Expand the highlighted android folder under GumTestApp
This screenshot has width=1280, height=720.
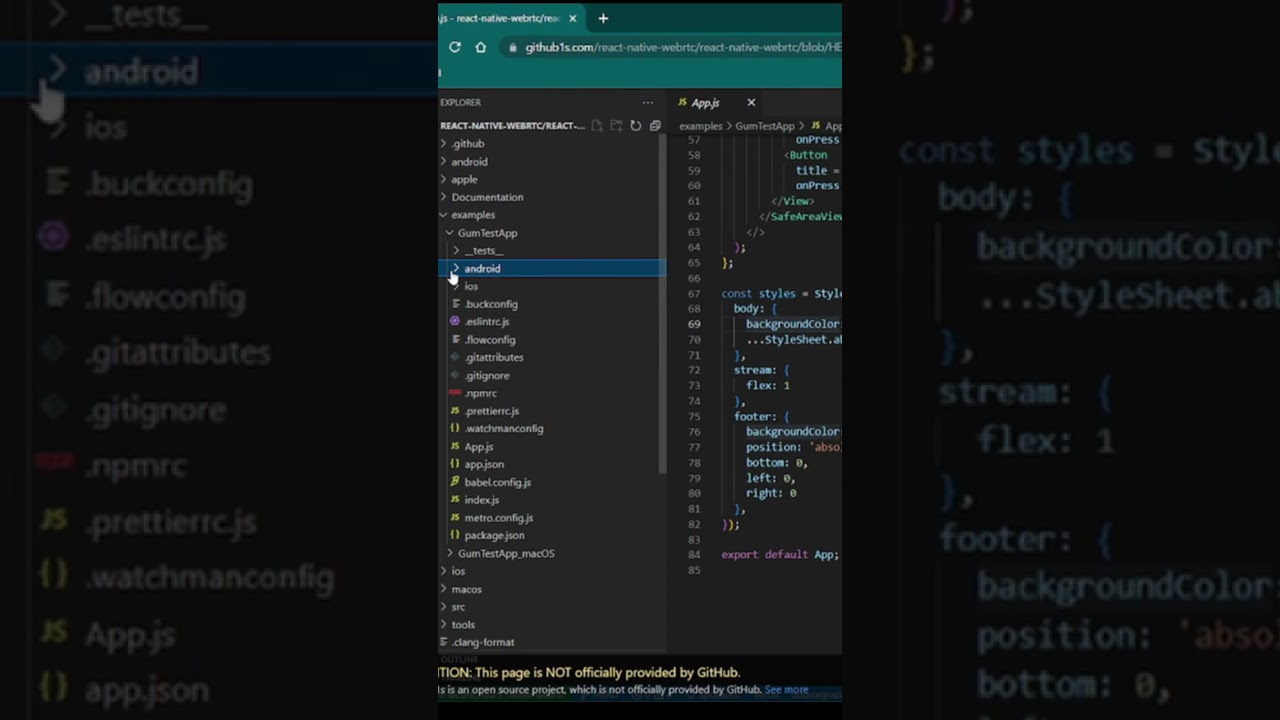[552, 268]
